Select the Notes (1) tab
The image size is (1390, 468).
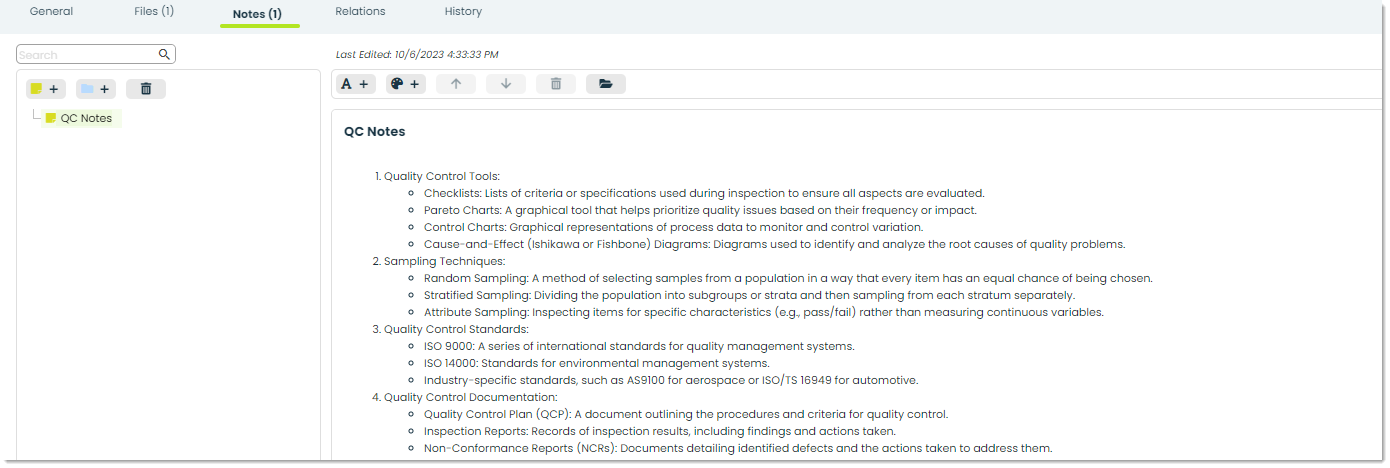[257, 14]
